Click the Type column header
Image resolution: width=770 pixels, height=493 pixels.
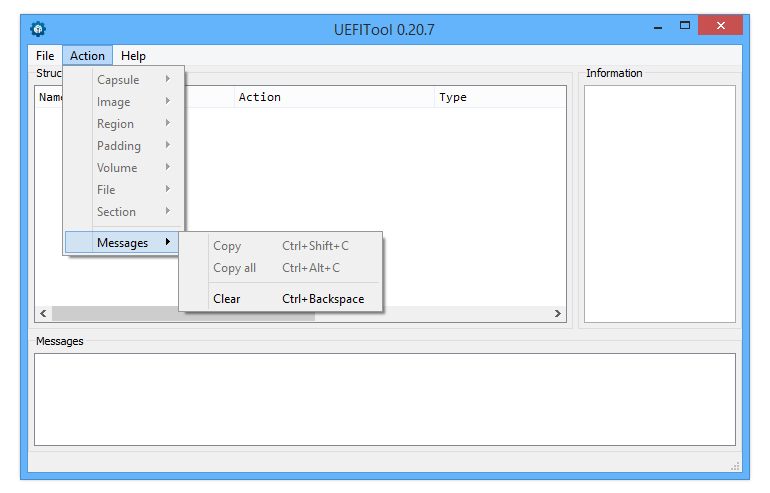click(x=500, y=97)
